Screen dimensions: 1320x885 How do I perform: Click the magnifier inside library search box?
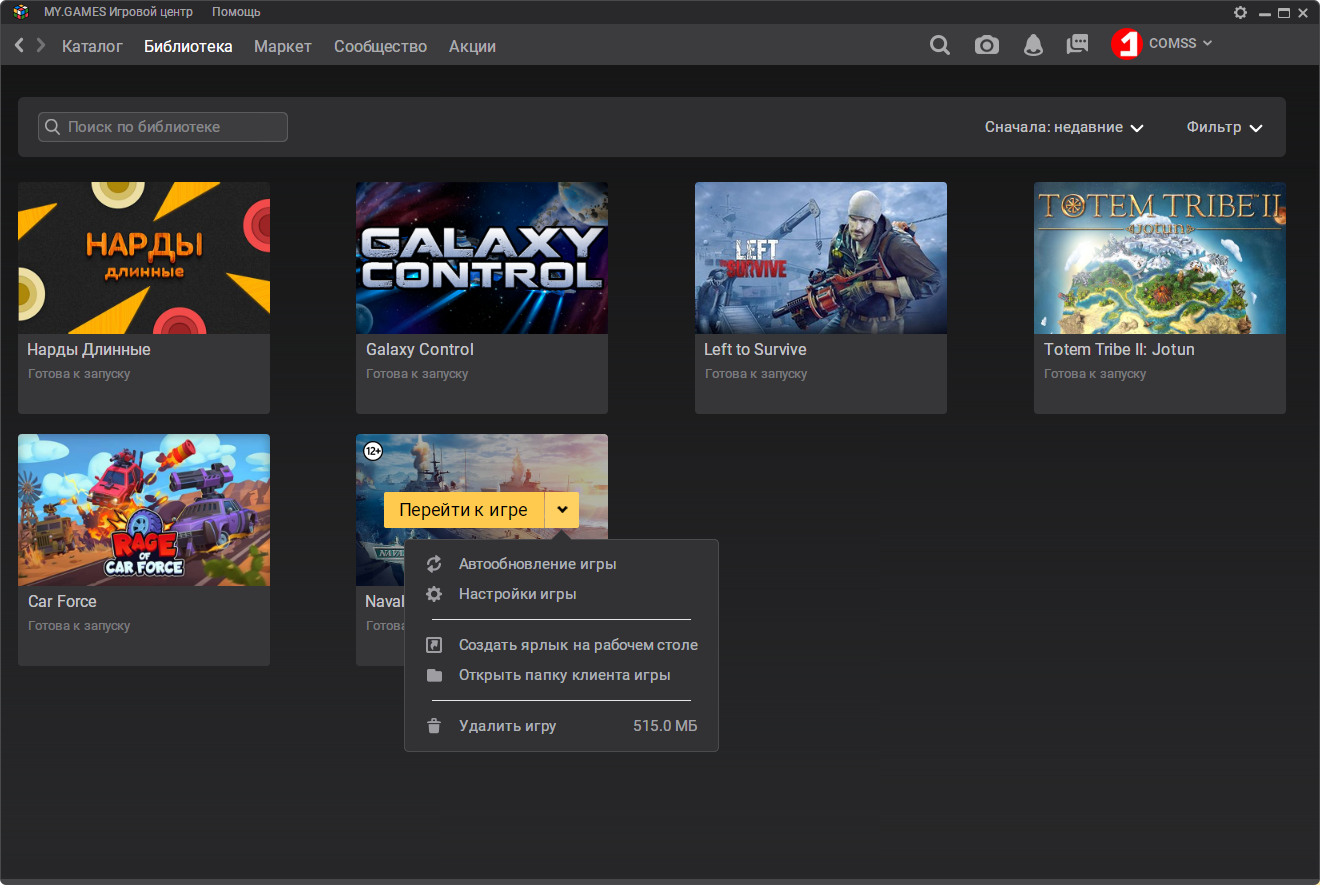(52, 127)
